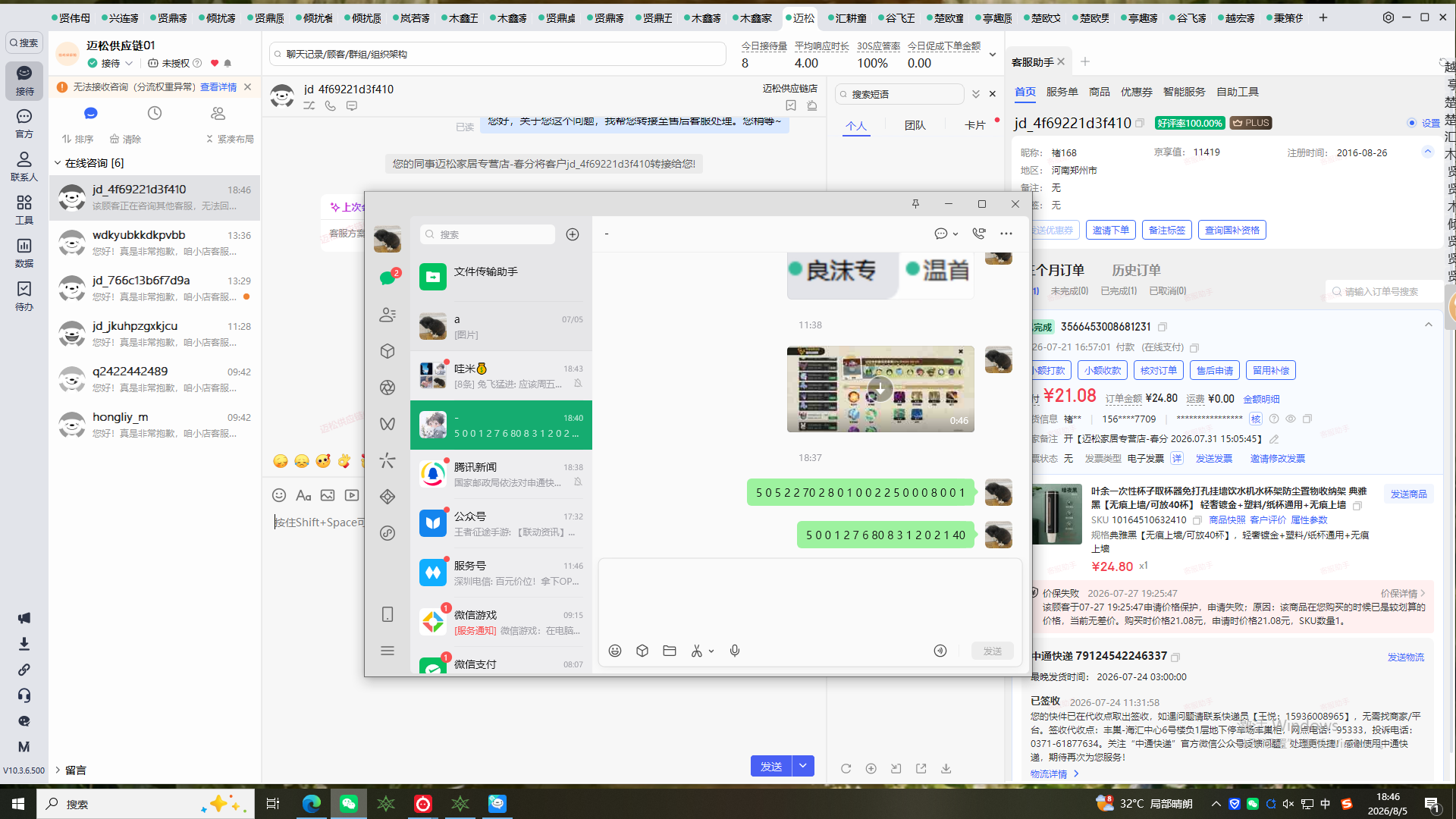The width and height of the screenshot is (1456, 819).
Task: Switch to the 智能服务 tab
Action: click(x=1184, y=92)
